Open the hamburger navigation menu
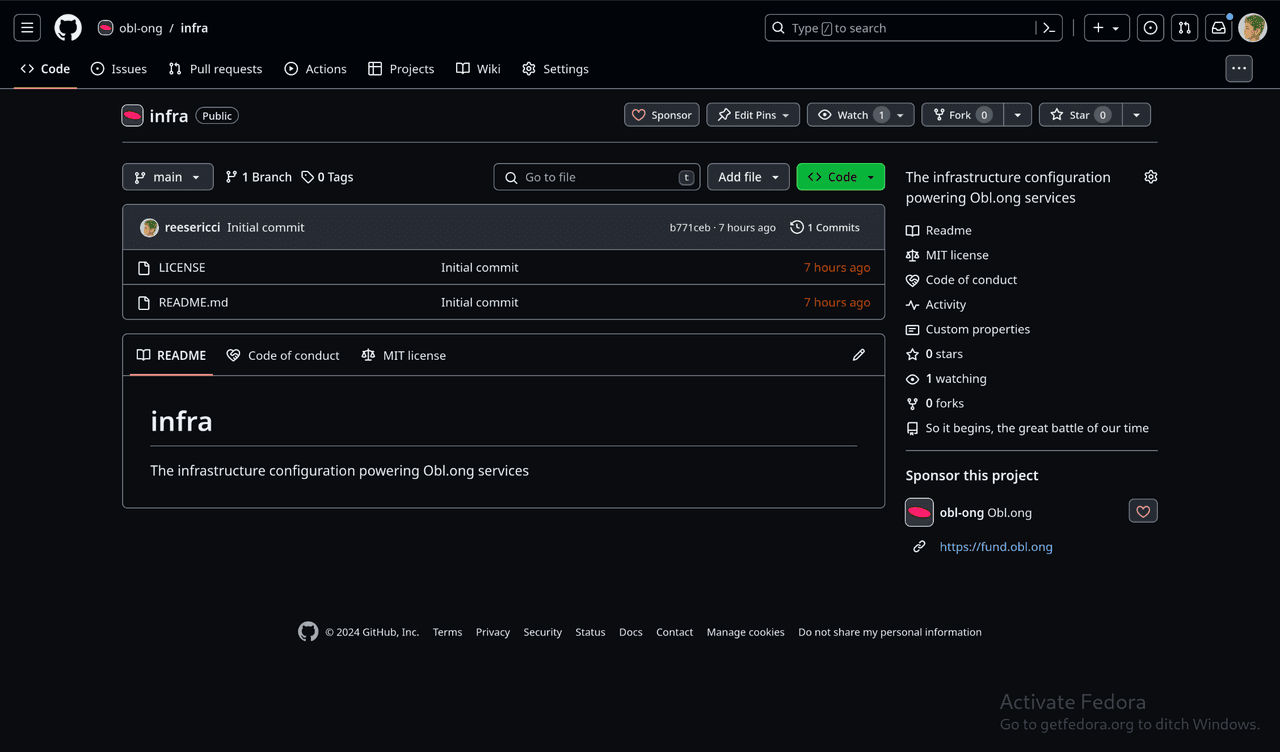 tap(27, 28)
